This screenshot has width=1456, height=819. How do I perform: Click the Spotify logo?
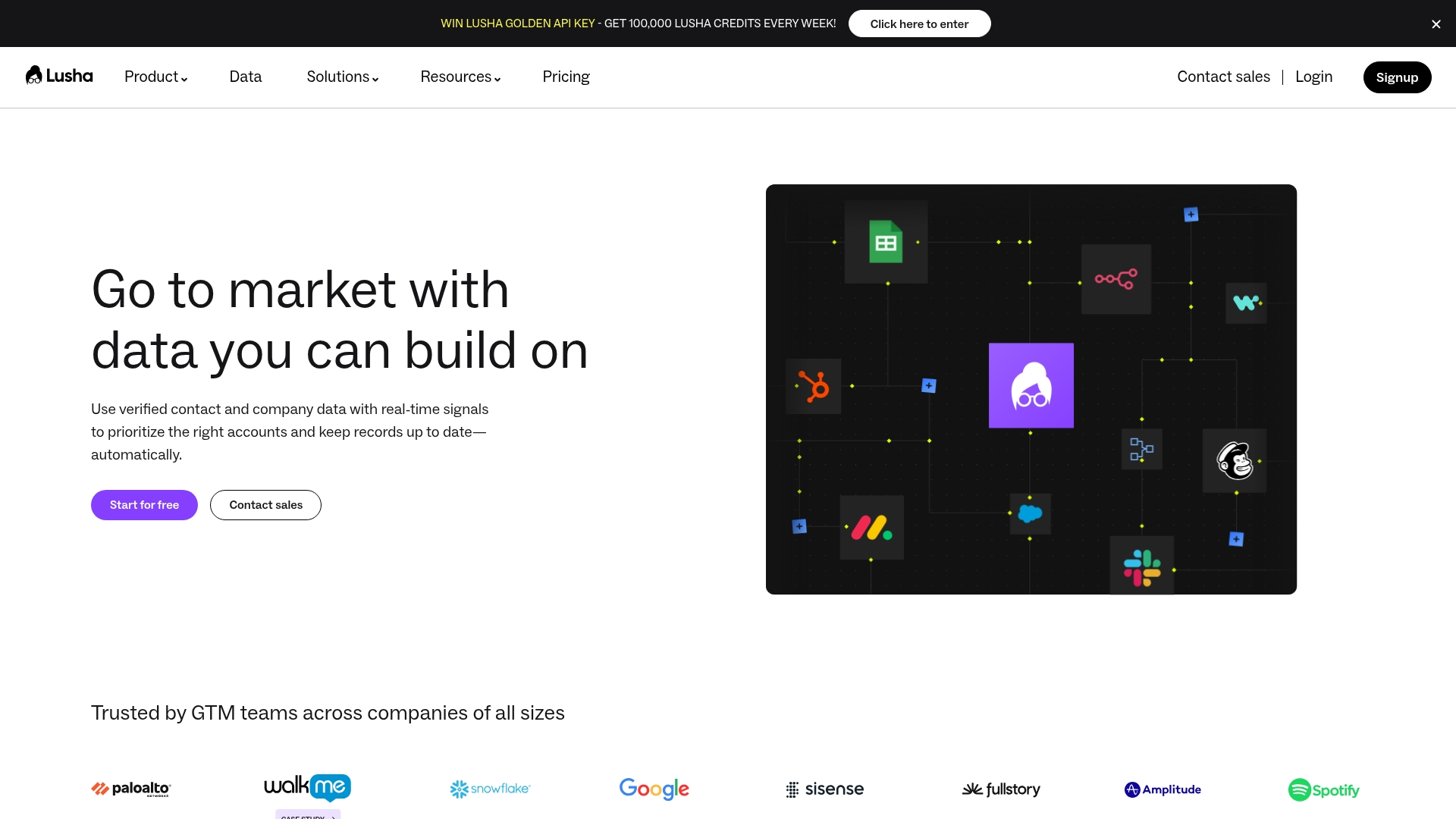tap(1323, 789)
